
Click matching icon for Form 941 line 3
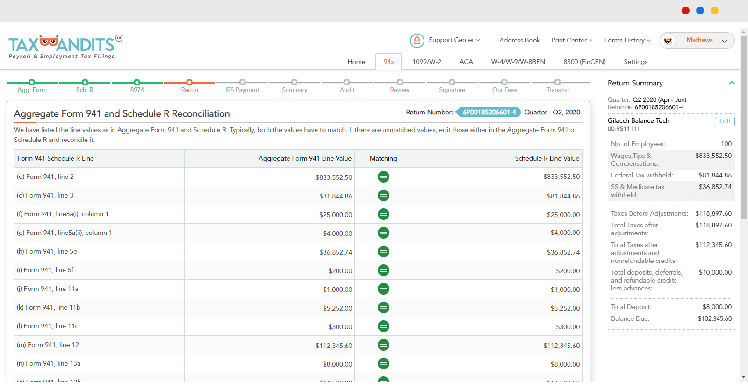(383, 196)
